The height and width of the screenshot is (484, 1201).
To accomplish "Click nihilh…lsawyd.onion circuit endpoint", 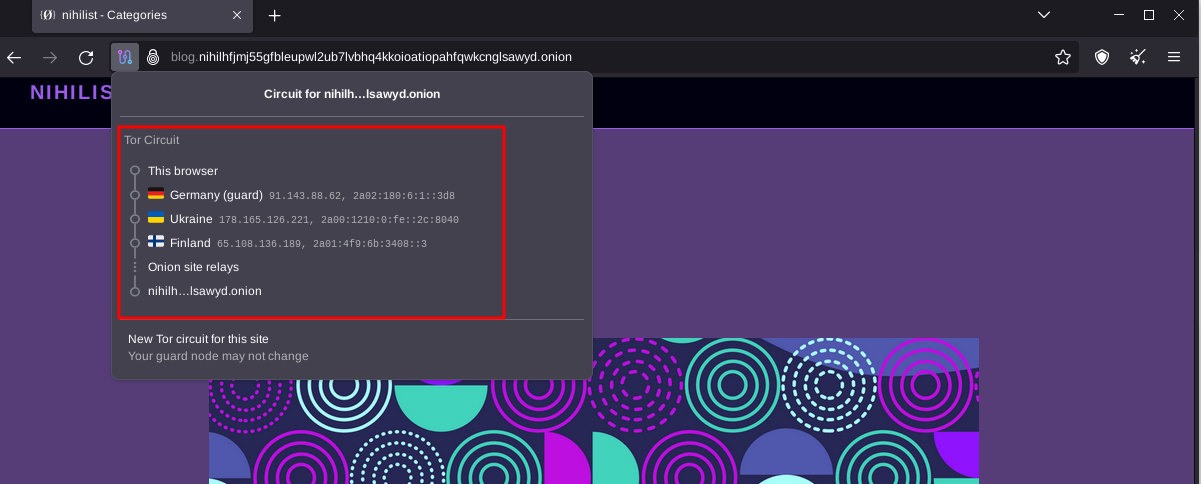I will click(205, 291).
